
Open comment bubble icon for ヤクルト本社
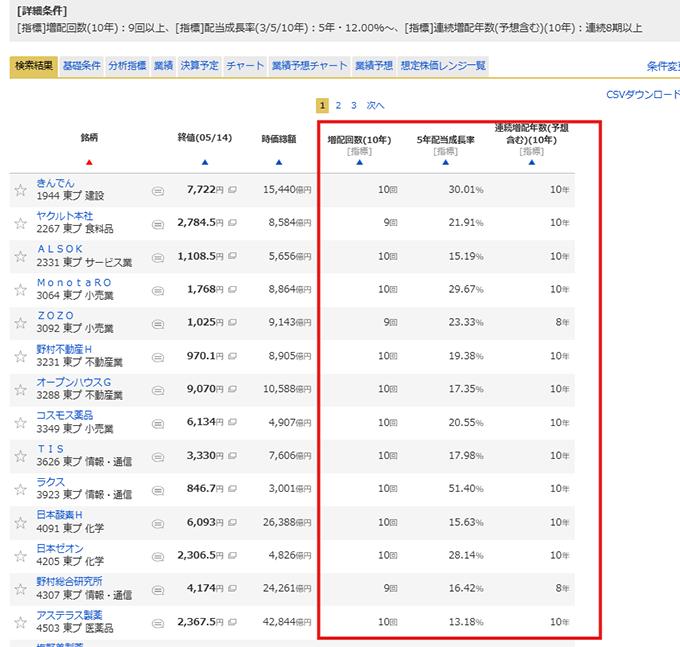[x=158, y=224]
